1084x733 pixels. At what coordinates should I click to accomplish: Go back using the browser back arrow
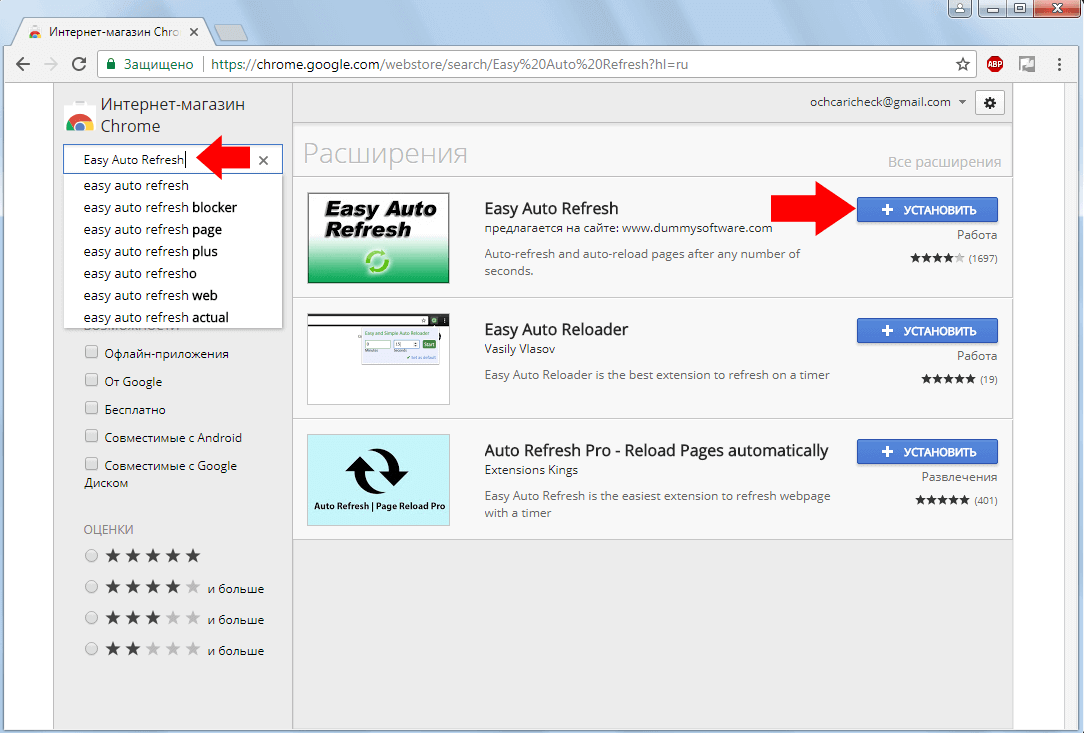click(23, 64)
